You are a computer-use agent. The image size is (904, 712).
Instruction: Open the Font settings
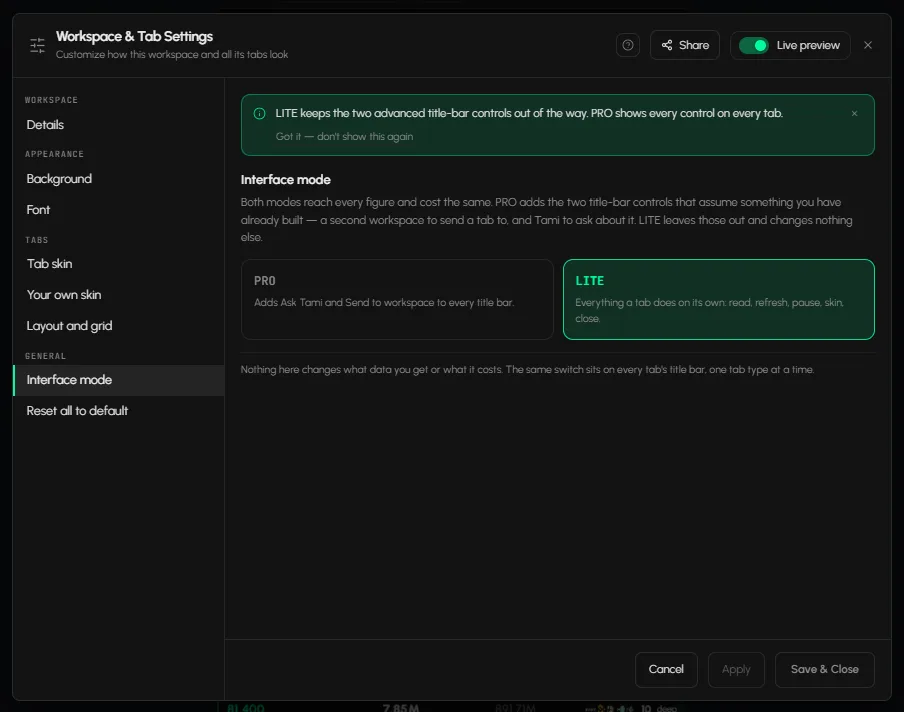(118, 210)
